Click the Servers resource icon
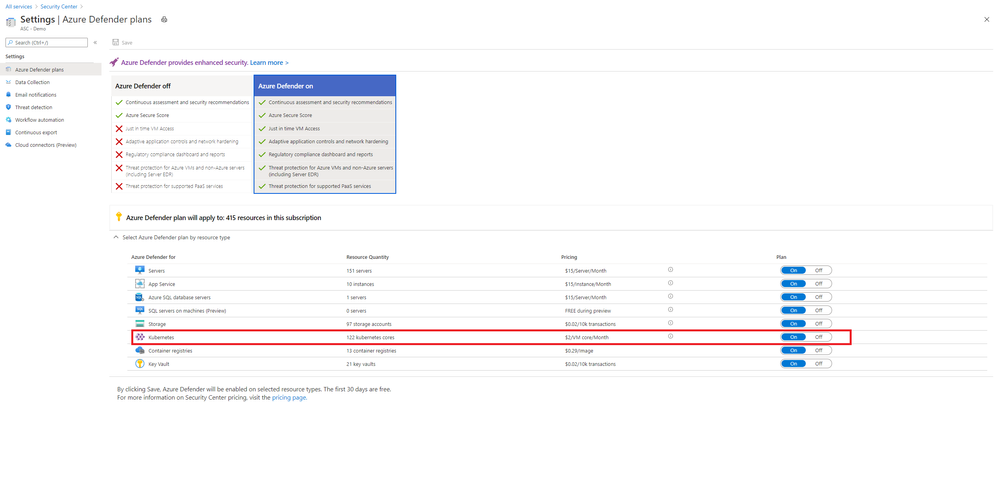 tap(140, 270)
